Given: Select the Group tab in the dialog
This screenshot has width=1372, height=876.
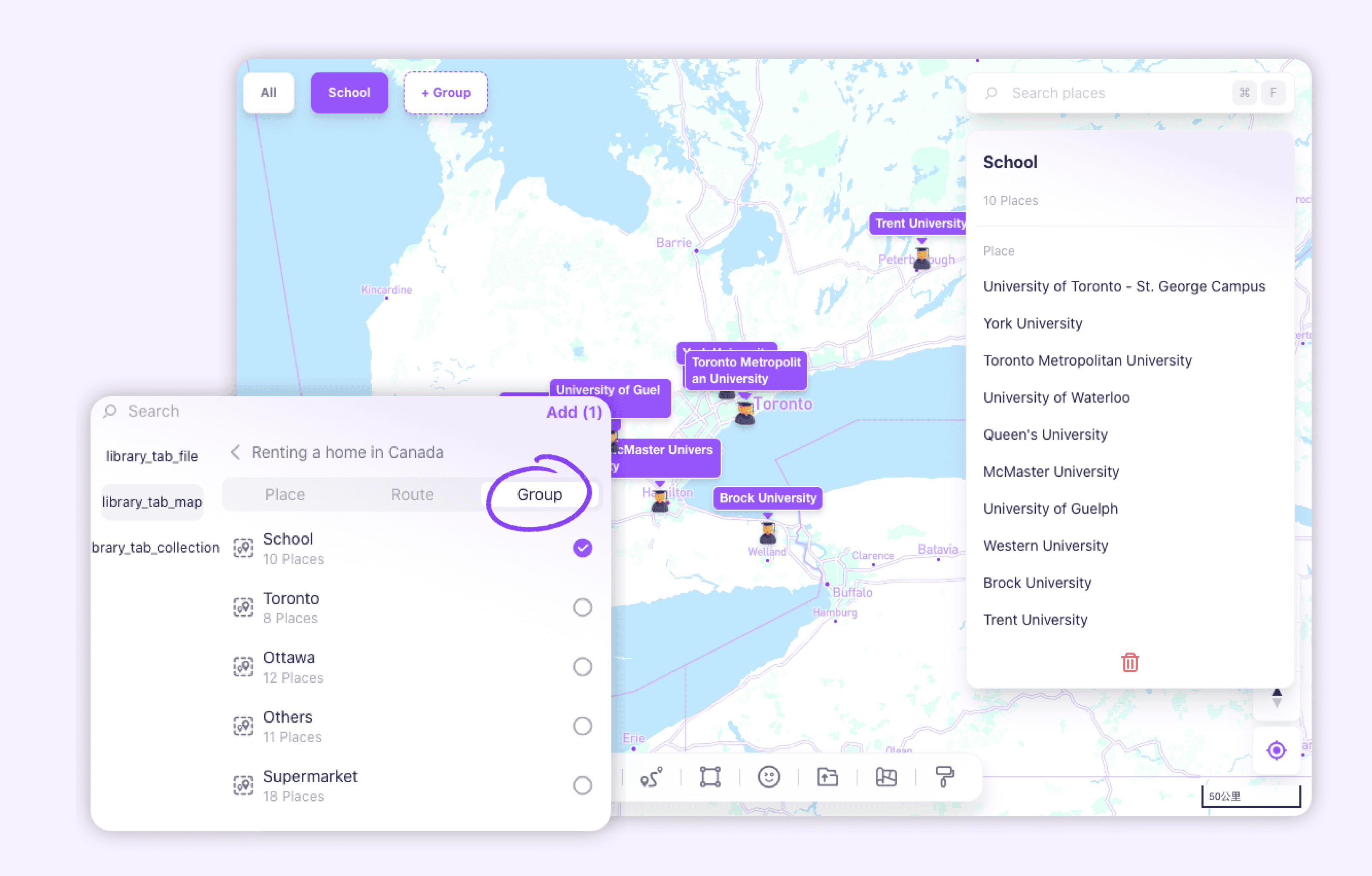Looking at the screenshot, I should click(539, 494).
